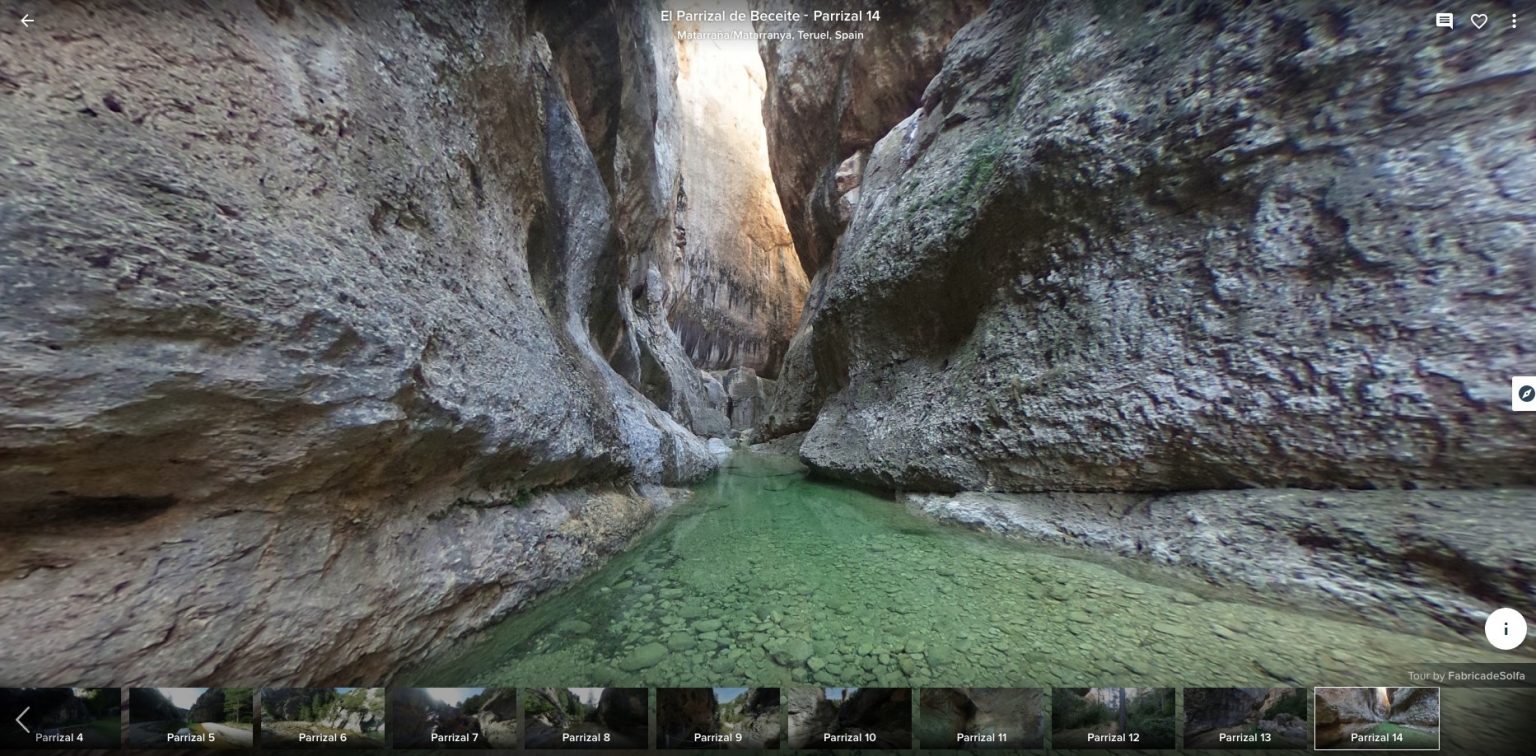Open the Parrizal 7 scene
This screenshot has height=756, width=1536.
[x=454, y=718]
